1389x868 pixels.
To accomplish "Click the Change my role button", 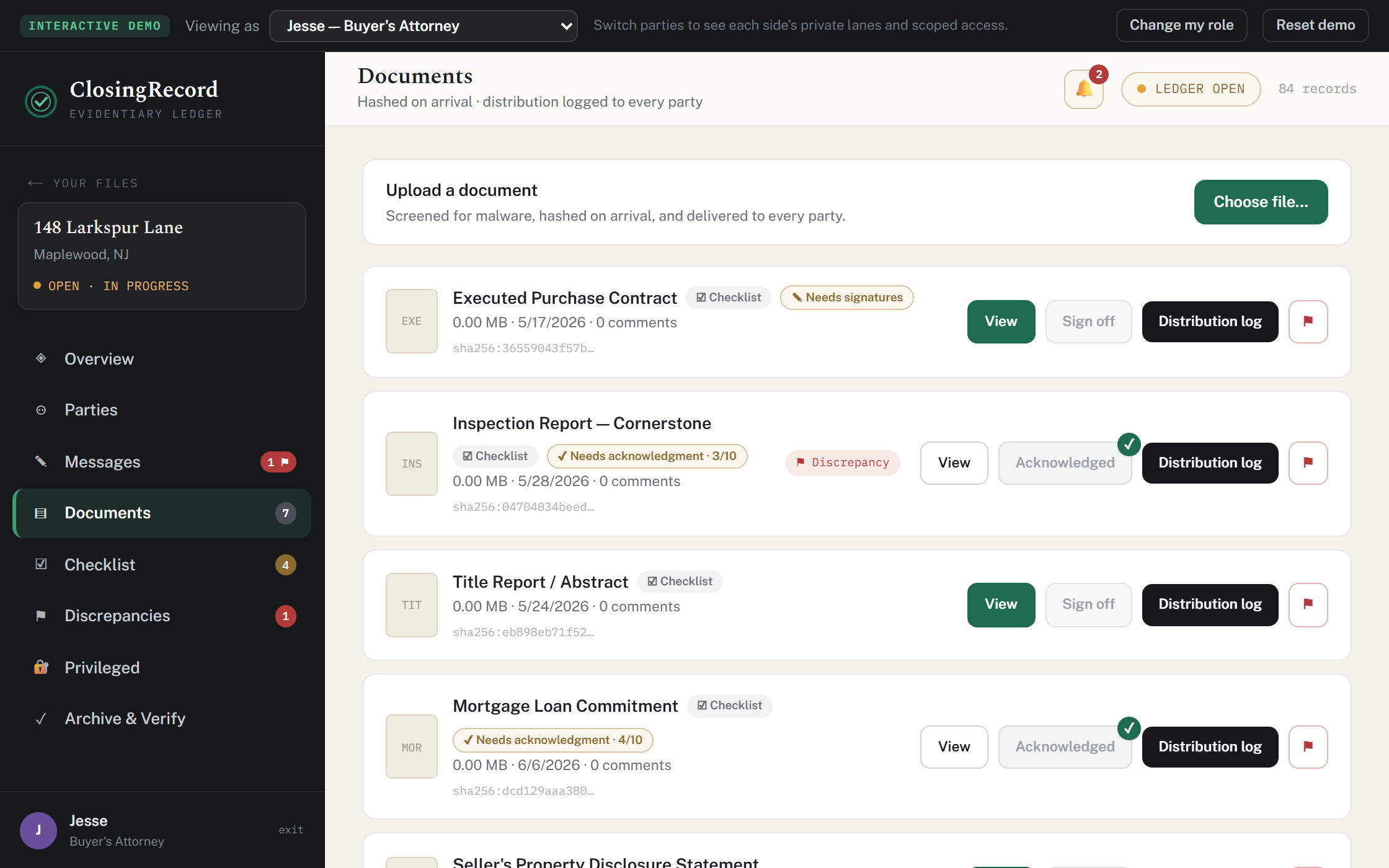I will [1181, 25].
